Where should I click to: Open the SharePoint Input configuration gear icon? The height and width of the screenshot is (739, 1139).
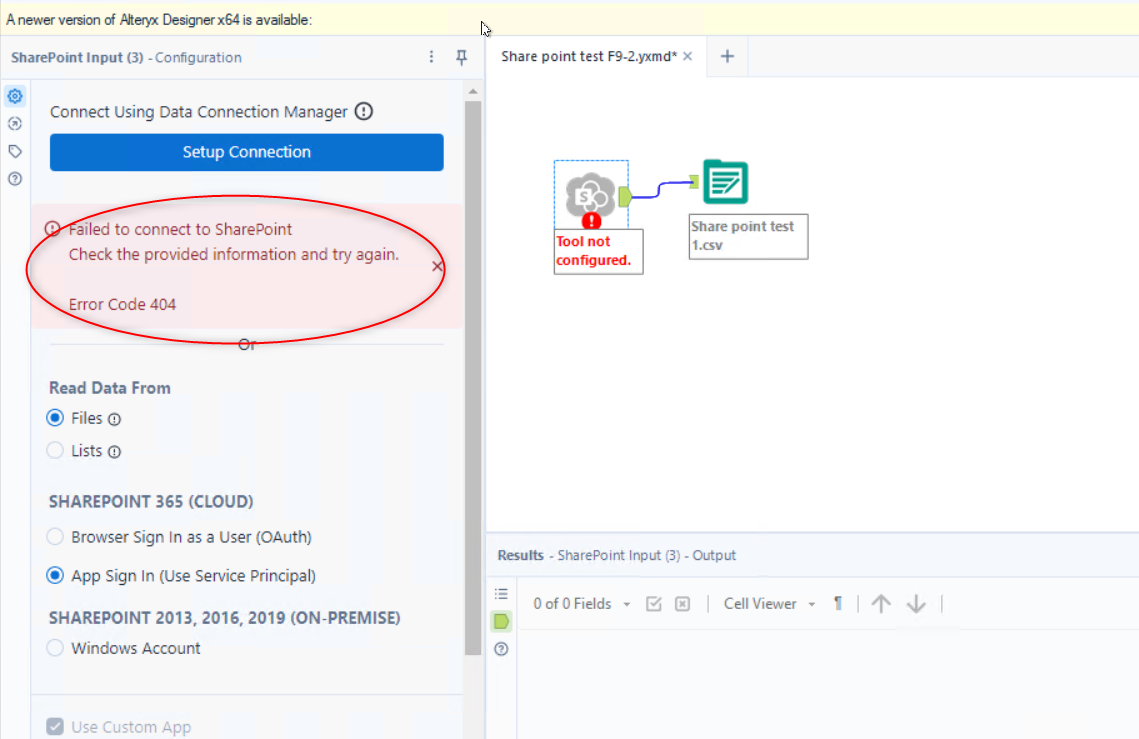click(14, 96)
